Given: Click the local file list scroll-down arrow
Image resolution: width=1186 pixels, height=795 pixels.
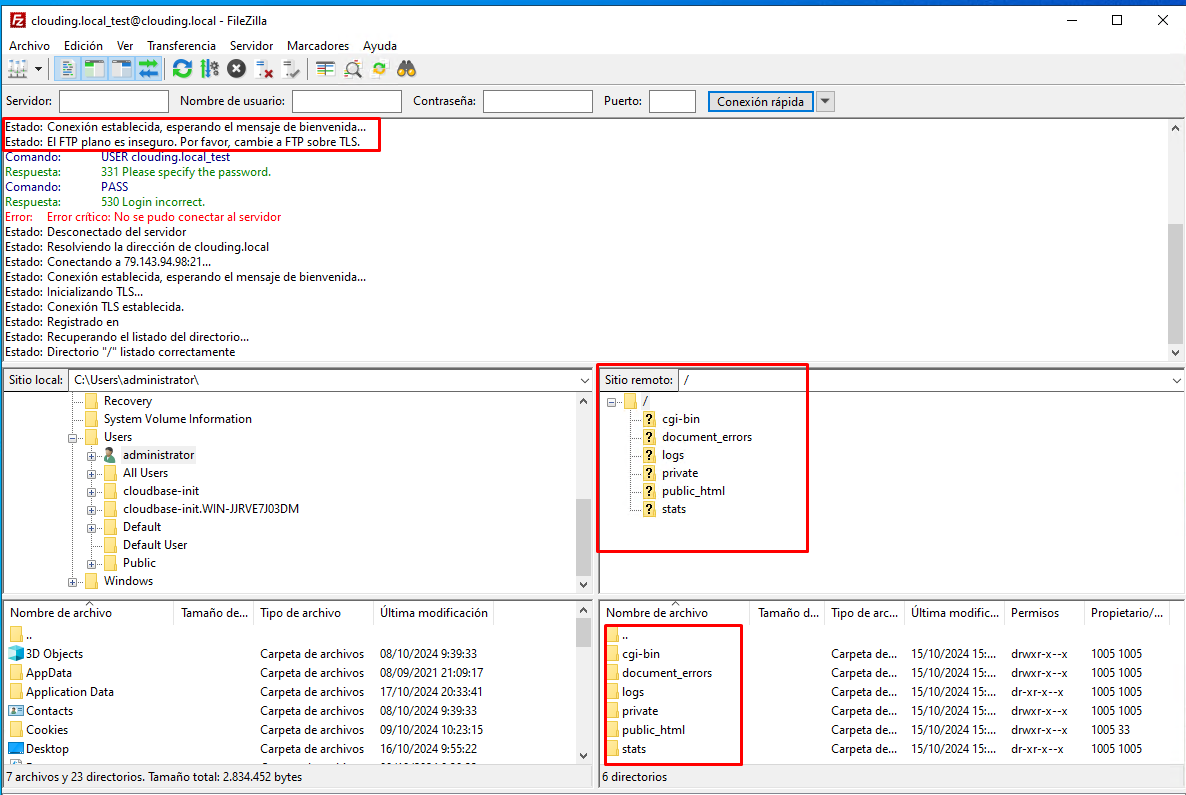Looking at the screenshot, I should pyautogui.click(x=583, y=755).
